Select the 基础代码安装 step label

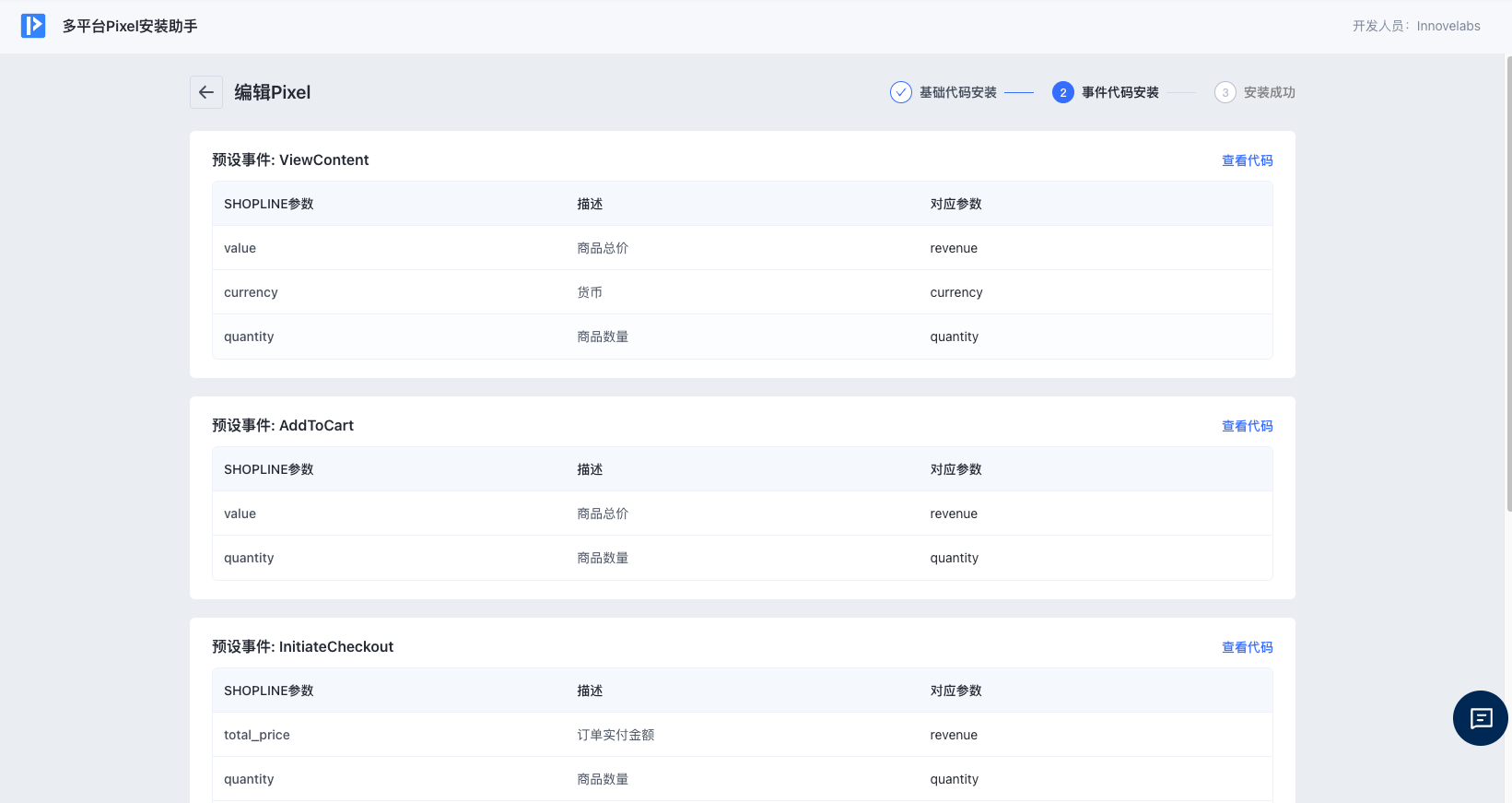pyautogui.click(x=958, y=92)
